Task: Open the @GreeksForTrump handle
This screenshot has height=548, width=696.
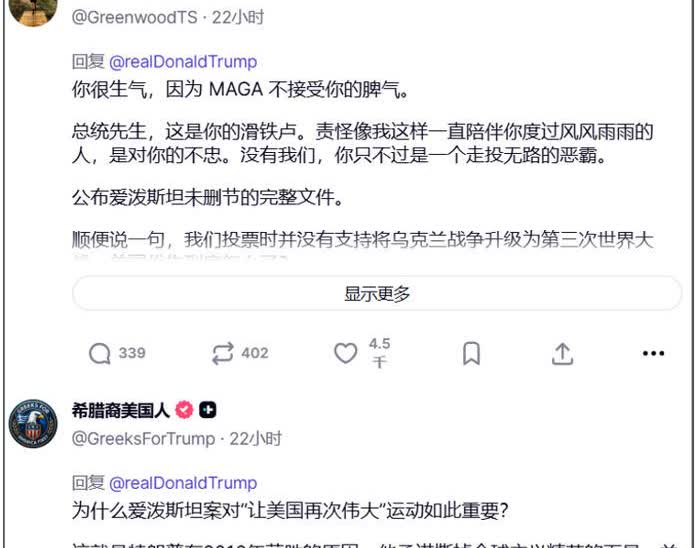Action: (x=143, y=438)
